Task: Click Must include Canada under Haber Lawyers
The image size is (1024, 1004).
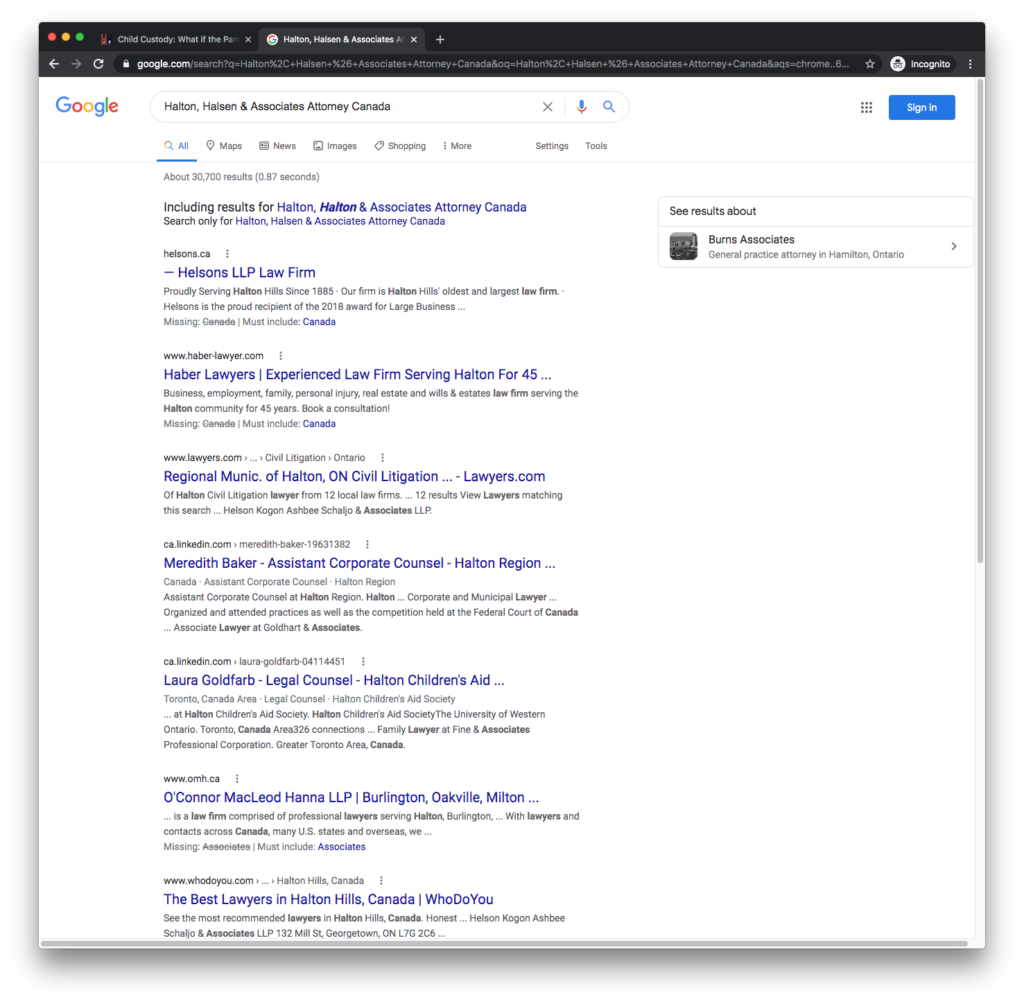Action: [x=319, y=424]
